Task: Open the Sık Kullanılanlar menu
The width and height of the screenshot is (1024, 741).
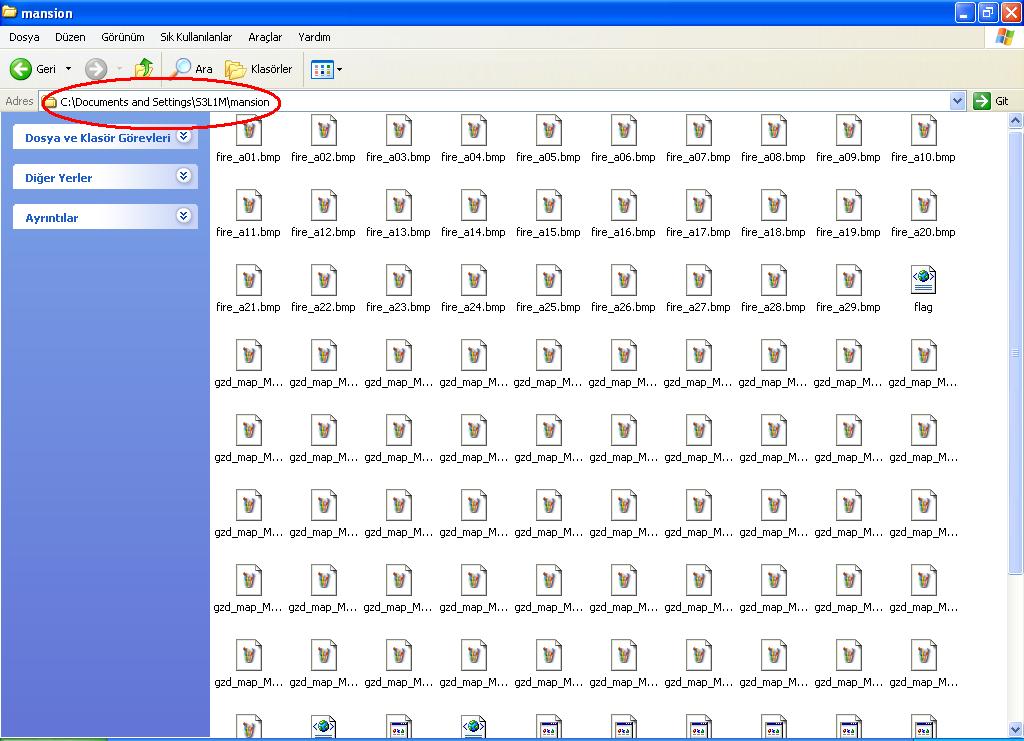Action: click(x=196, y=37)
